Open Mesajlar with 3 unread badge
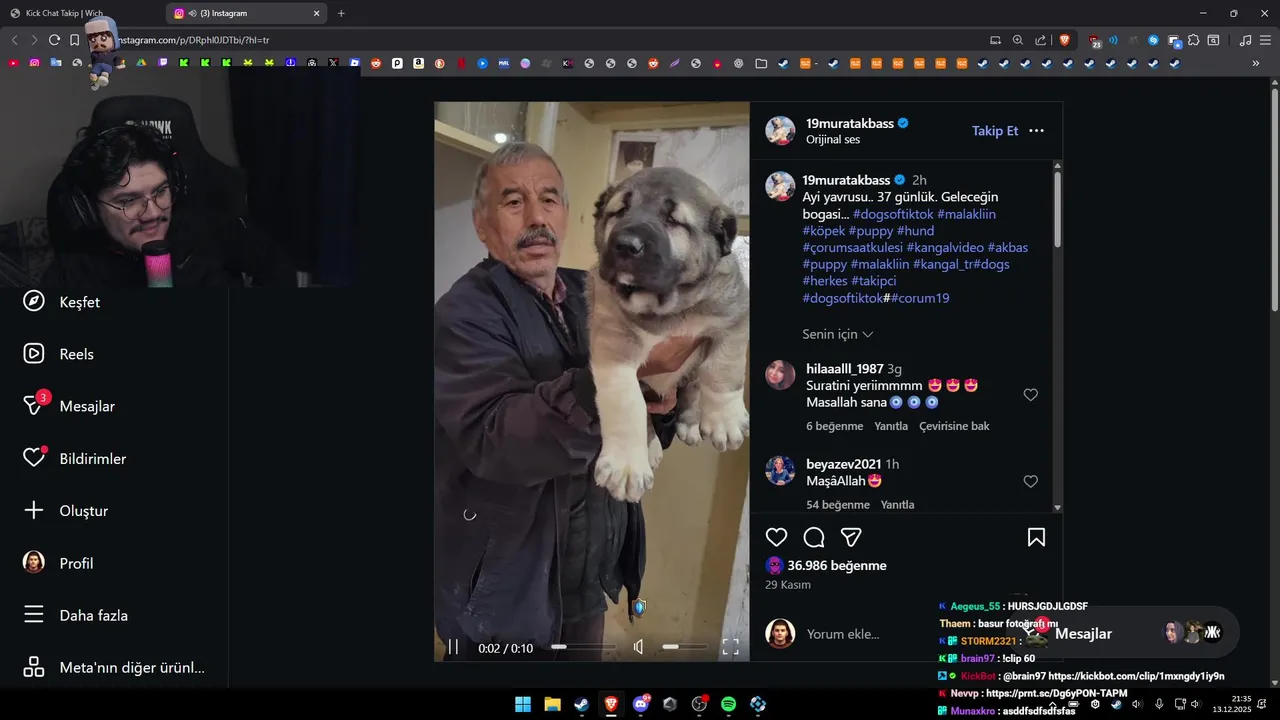 point(68,406)
